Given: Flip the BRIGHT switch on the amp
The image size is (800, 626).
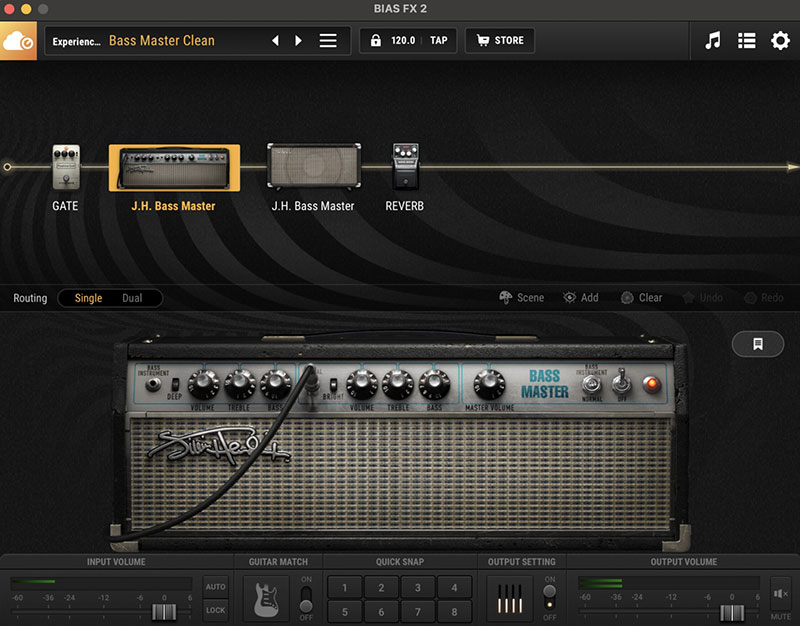Looking at the screenshot, I should (x=333, y=384).
